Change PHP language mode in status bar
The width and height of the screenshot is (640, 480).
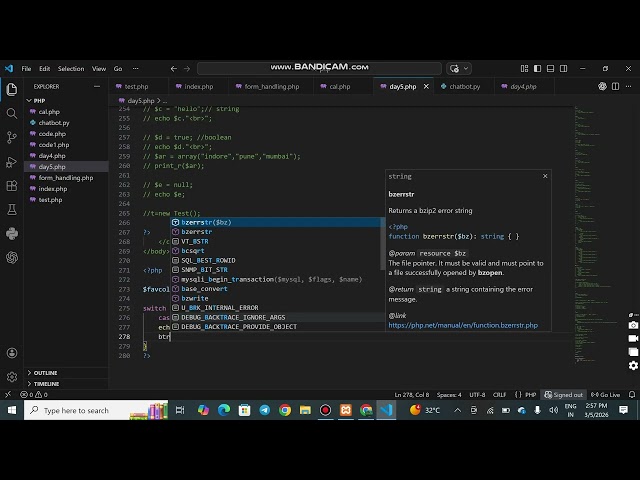click(x=530, y=395)
